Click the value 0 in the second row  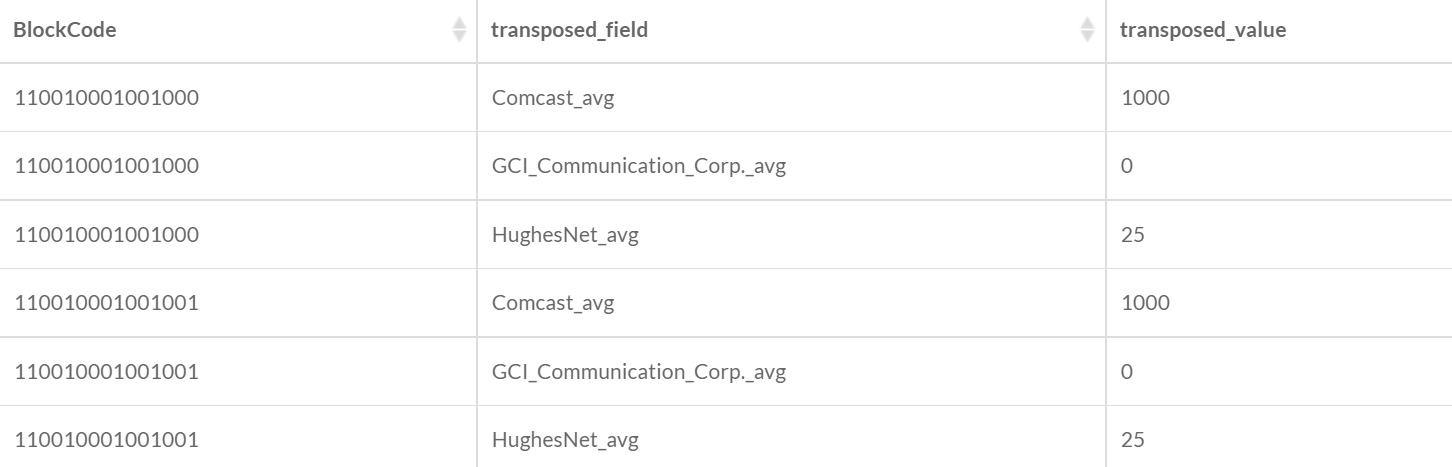pos(1127,166)
